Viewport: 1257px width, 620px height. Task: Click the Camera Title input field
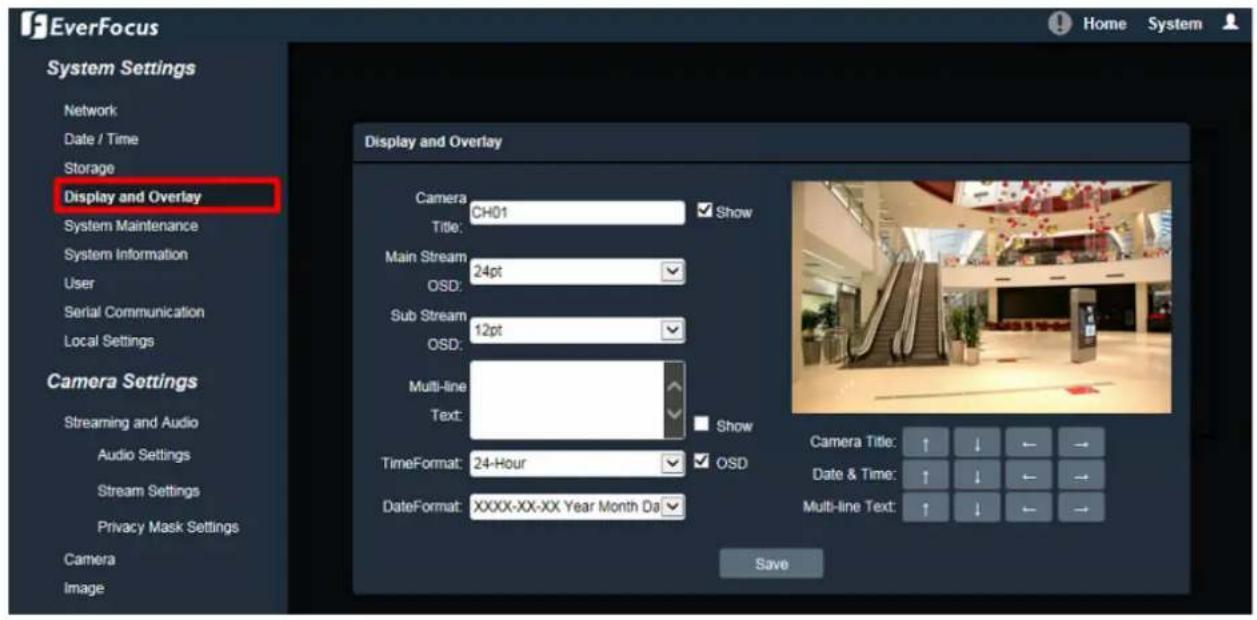(577, 212)
